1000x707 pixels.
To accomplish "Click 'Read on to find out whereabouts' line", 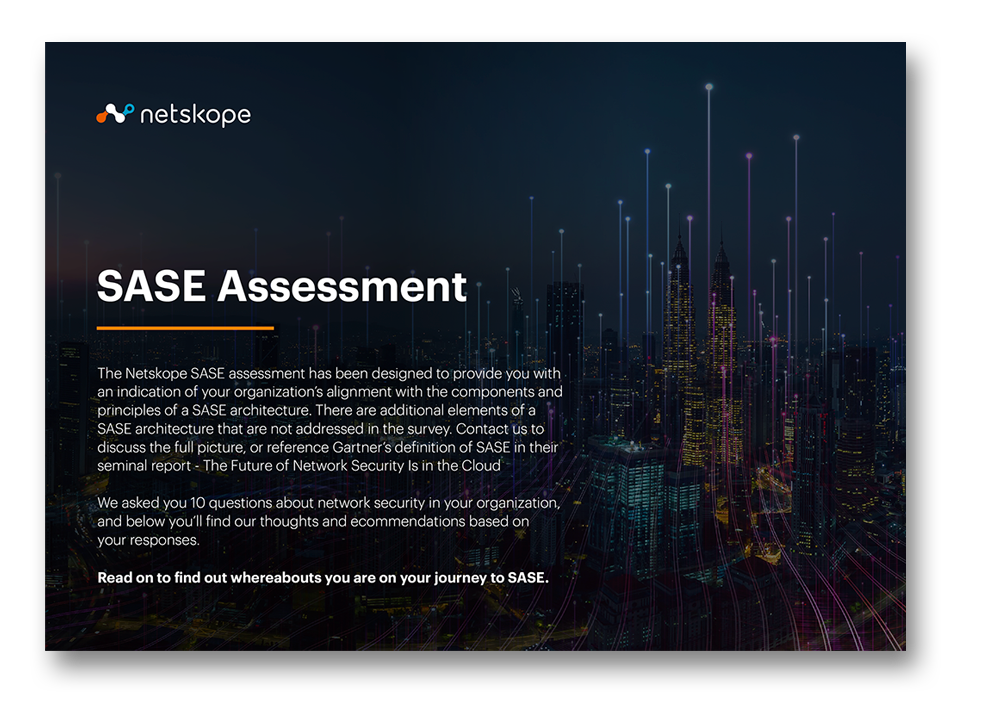I will pyautogui.click(x=323, y=578).
